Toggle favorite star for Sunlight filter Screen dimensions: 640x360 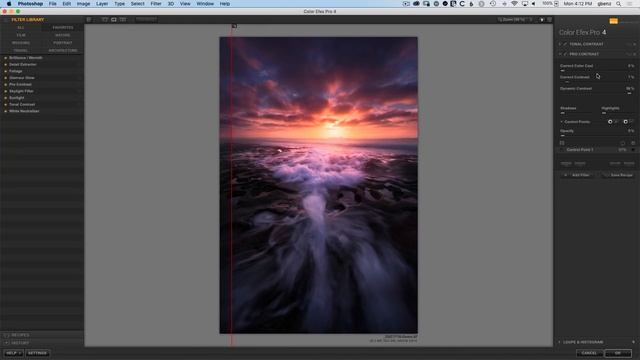pyautogui.click(x=5, y=98)
